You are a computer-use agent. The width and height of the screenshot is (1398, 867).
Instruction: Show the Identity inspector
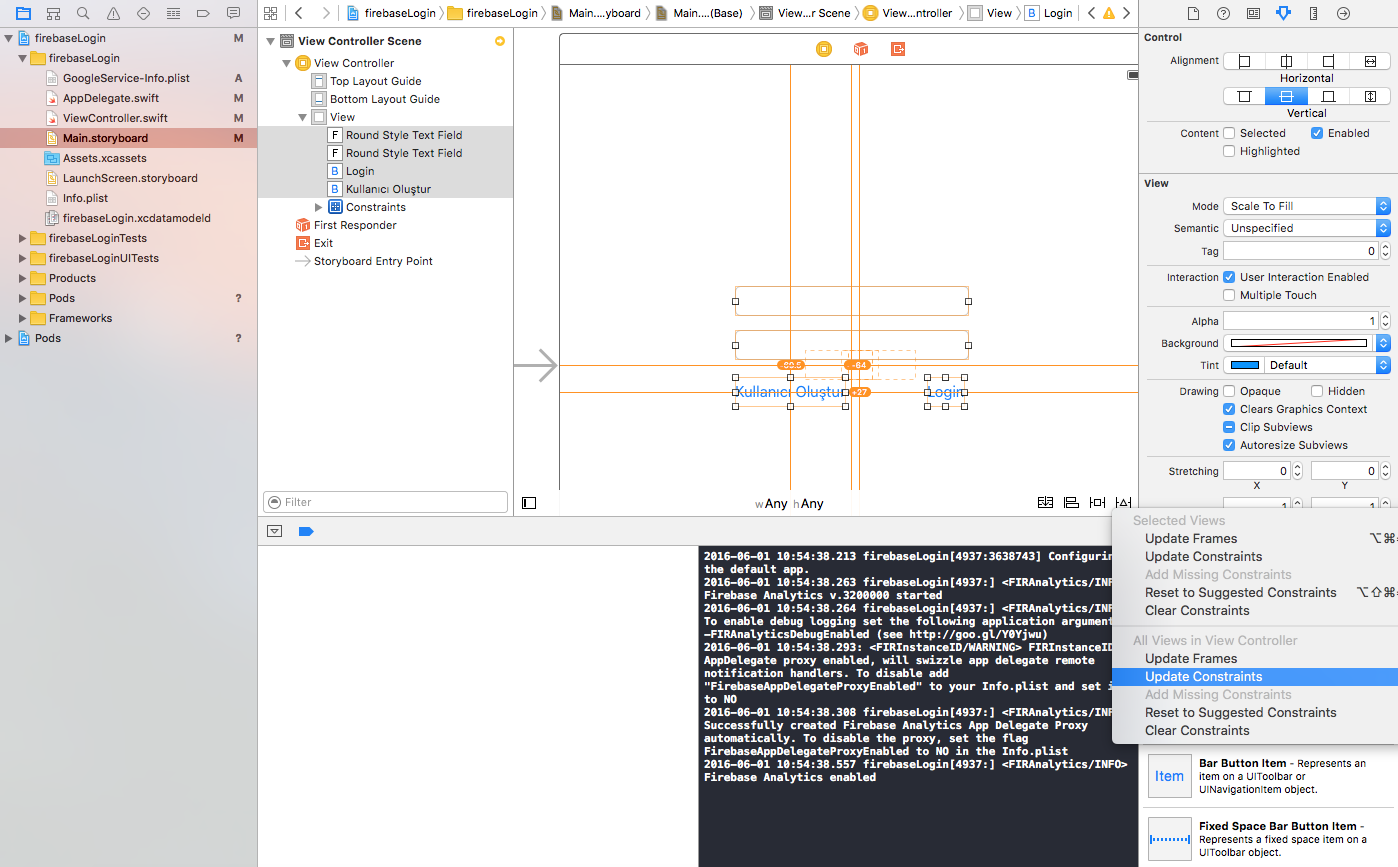1253,13
